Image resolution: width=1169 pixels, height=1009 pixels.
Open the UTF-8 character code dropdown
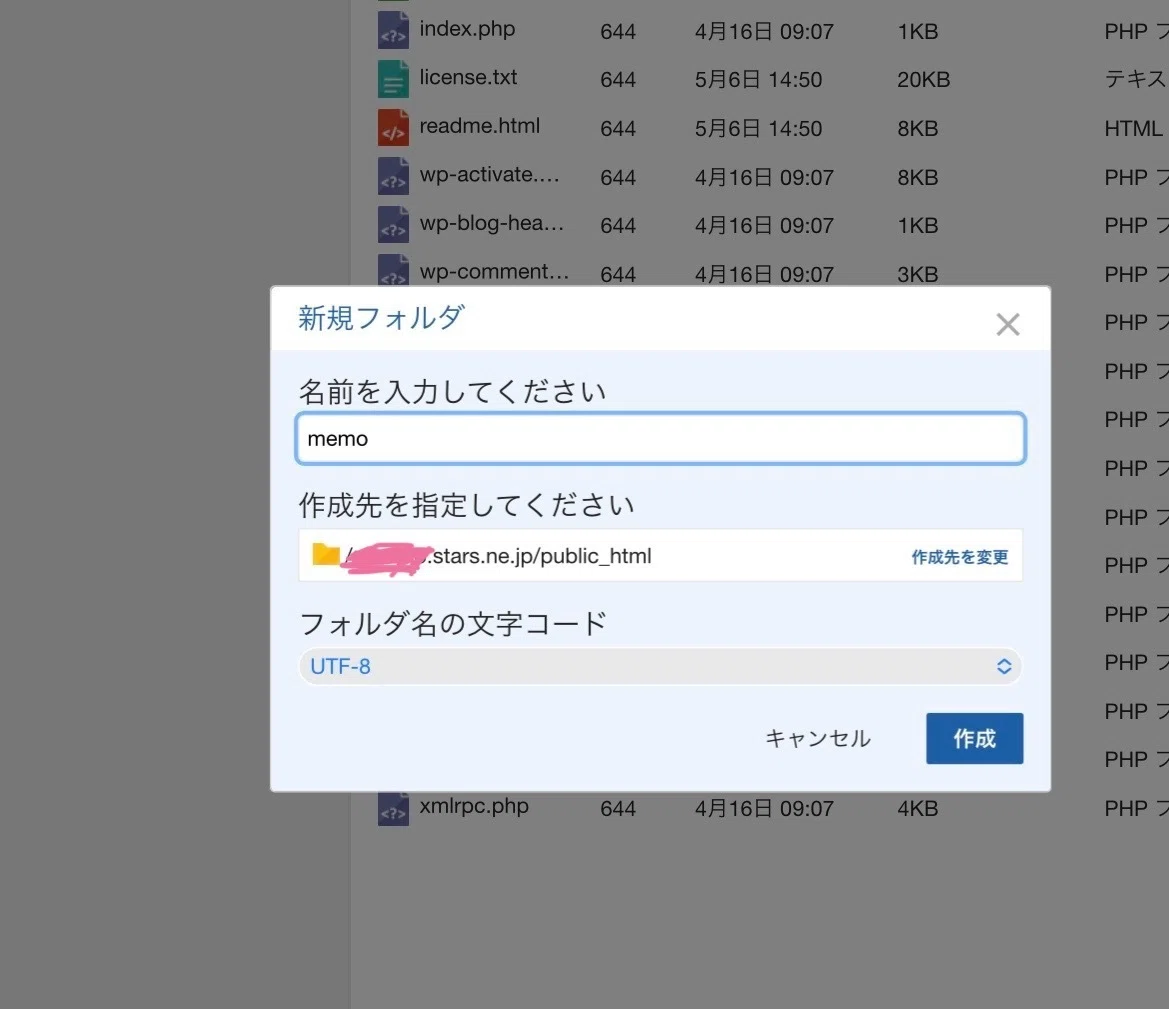tap(661, 666)
